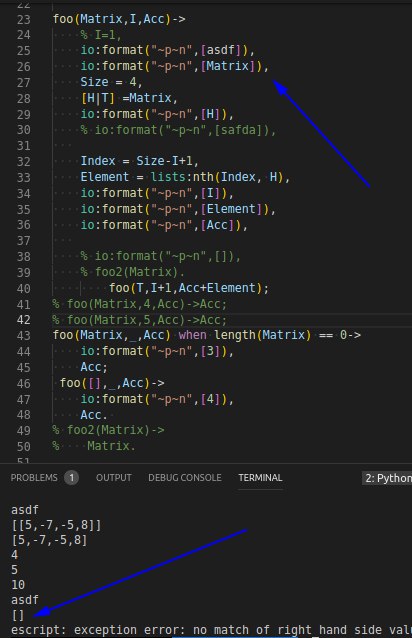
Task: Select the TERMINAL tab
Action: 260,478
